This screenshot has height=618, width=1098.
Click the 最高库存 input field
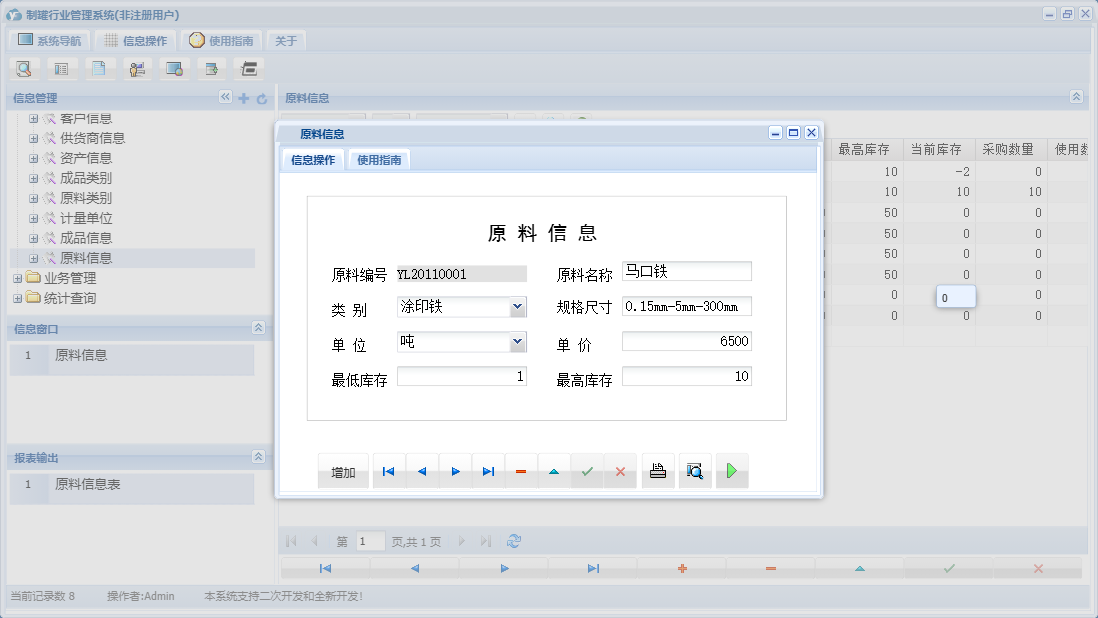687,377
